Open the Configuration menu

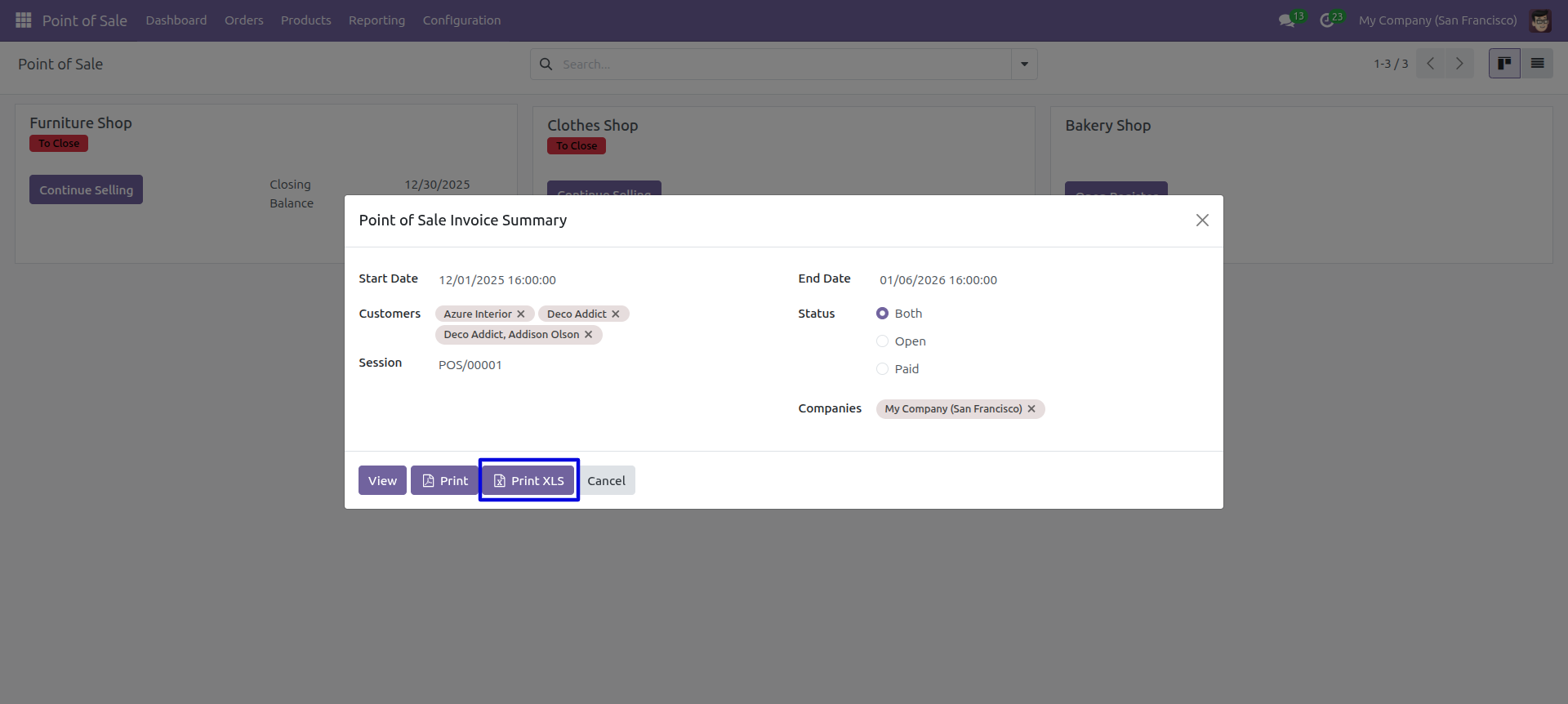461,20
